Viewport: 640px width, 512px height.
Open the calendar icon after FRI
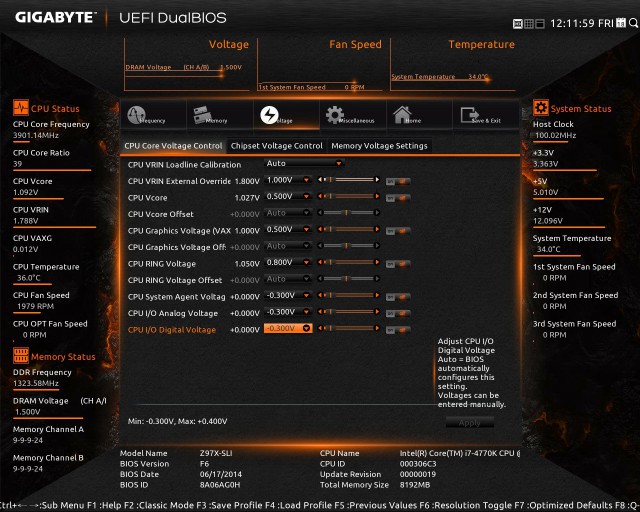tap(621, 23)
